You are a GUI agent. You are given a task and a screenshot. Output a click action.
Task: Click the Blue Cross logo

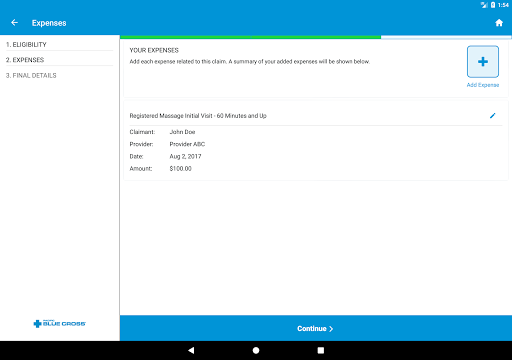60,323
